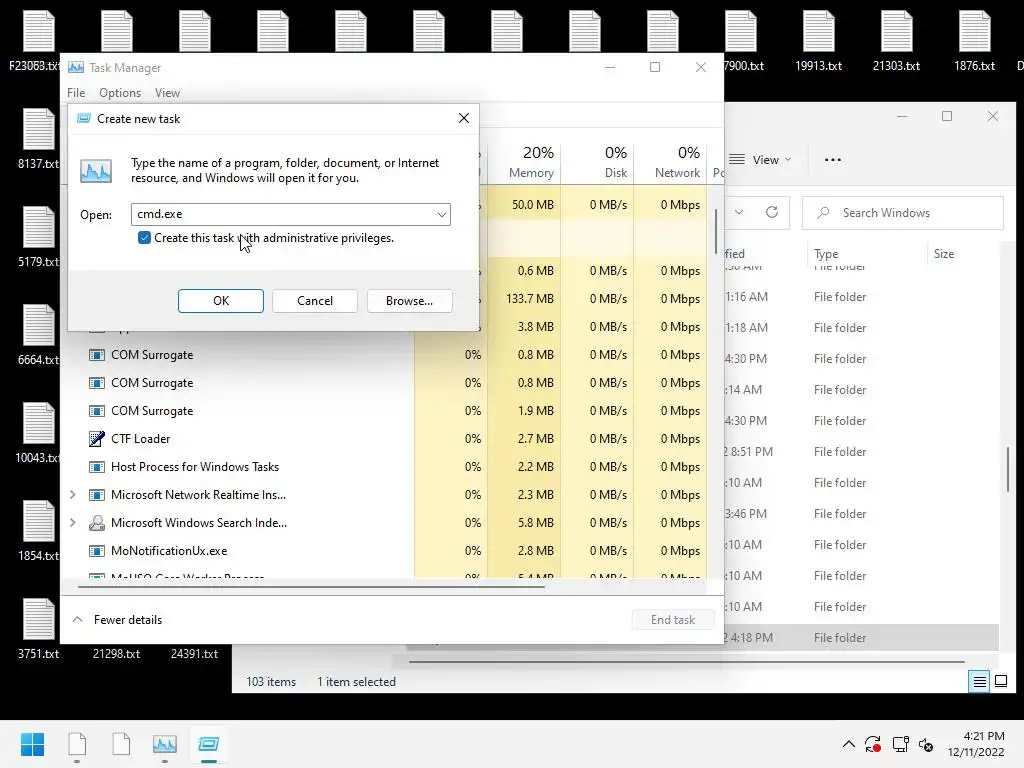Cancel the Create new task dialog

(315, 300)
